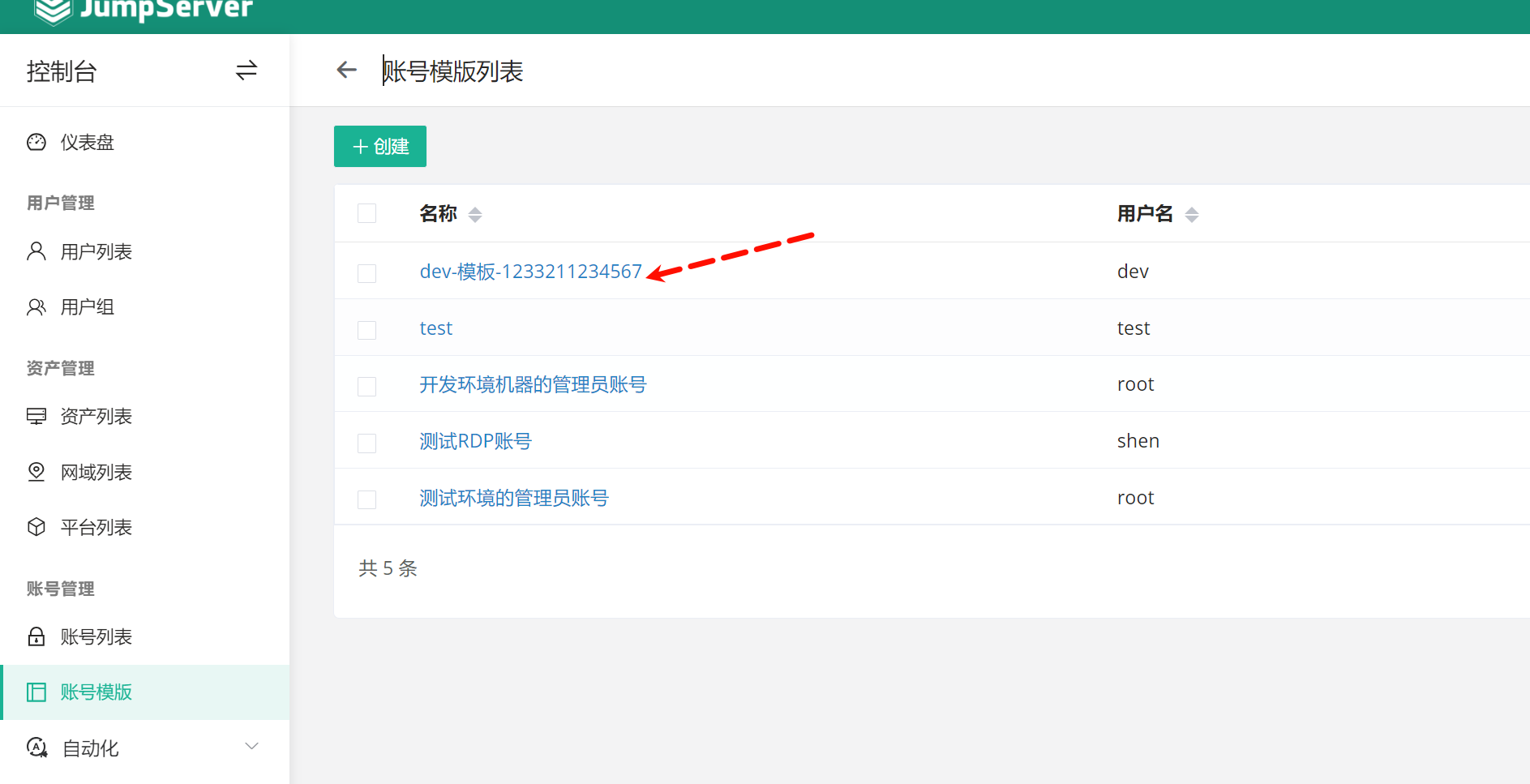
Task: Select the checkbox for test row
Action: (367, 329)
